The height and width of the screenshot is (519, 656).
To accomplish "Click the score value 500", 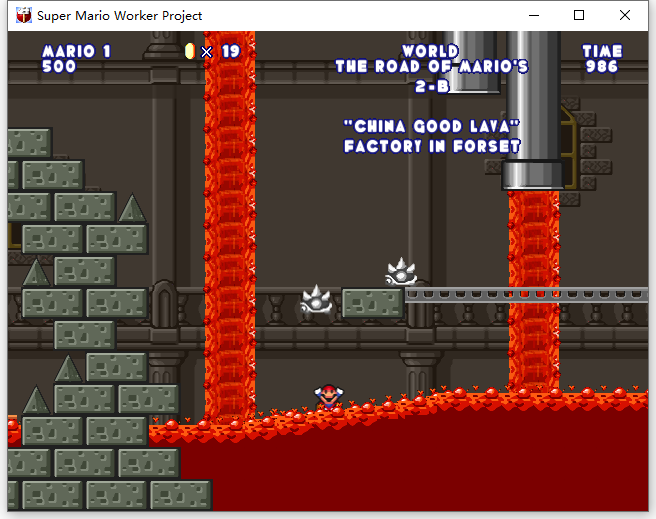I will 59,66.
